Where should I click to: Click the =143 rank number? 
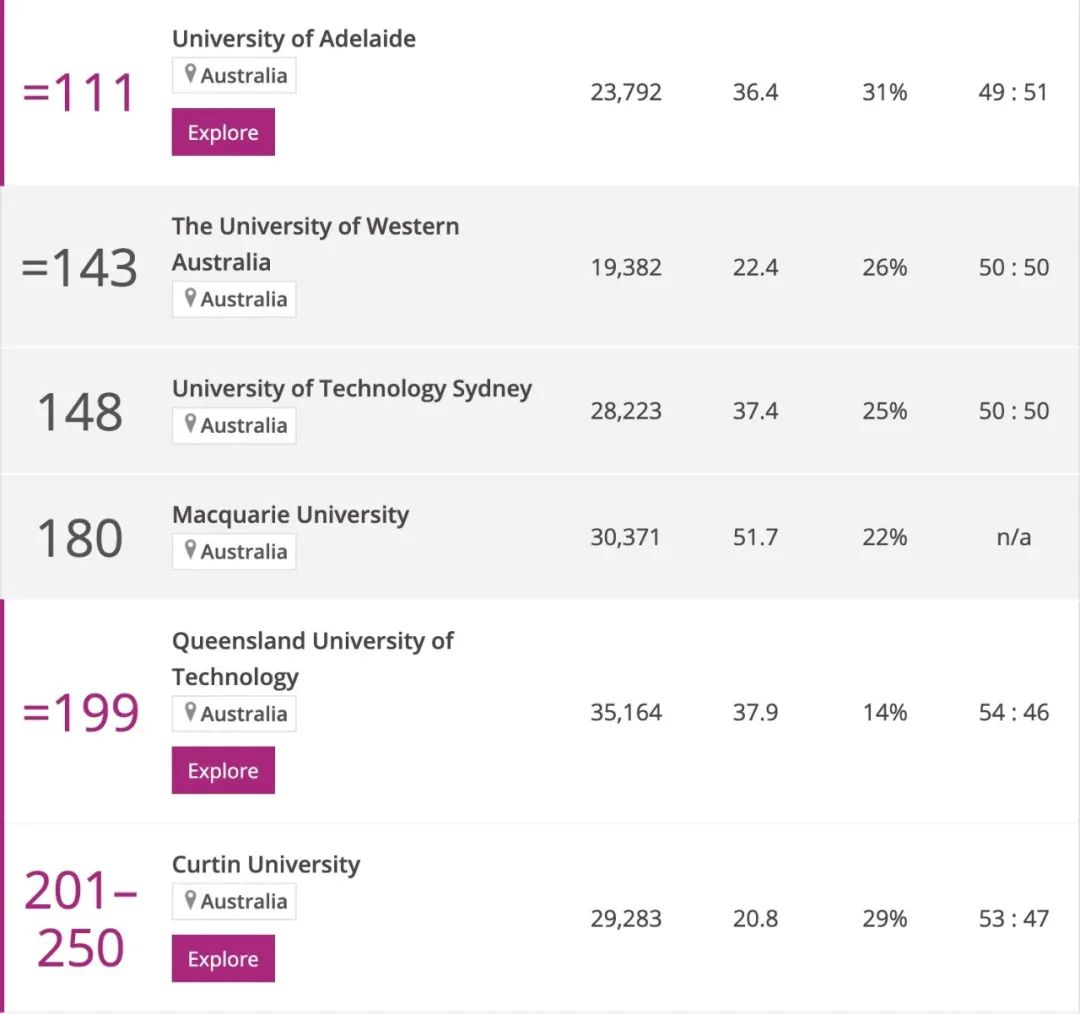click(x=79, y=269)
